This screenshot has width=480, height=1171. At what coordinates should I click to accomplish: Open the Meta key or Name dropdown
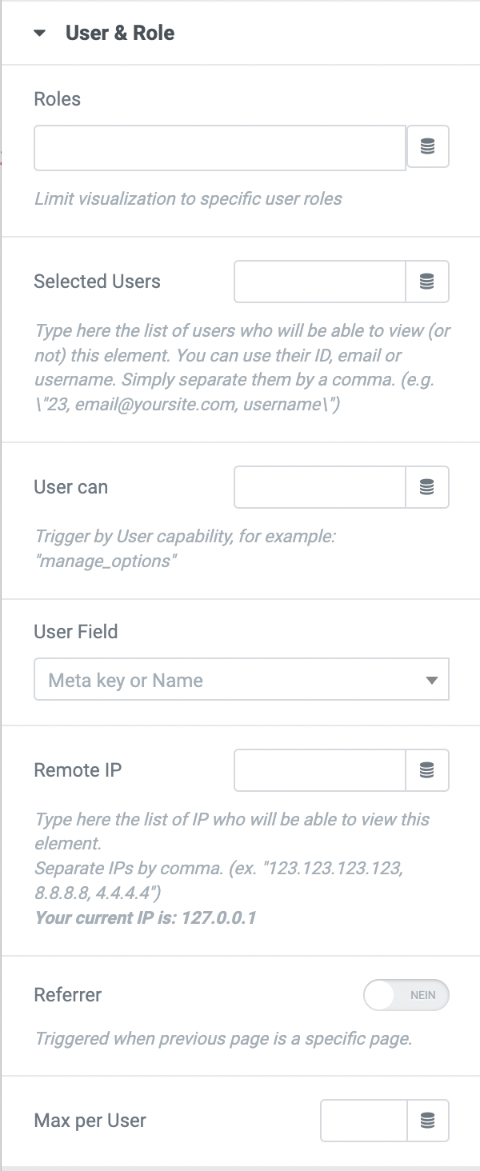[241, 680]
